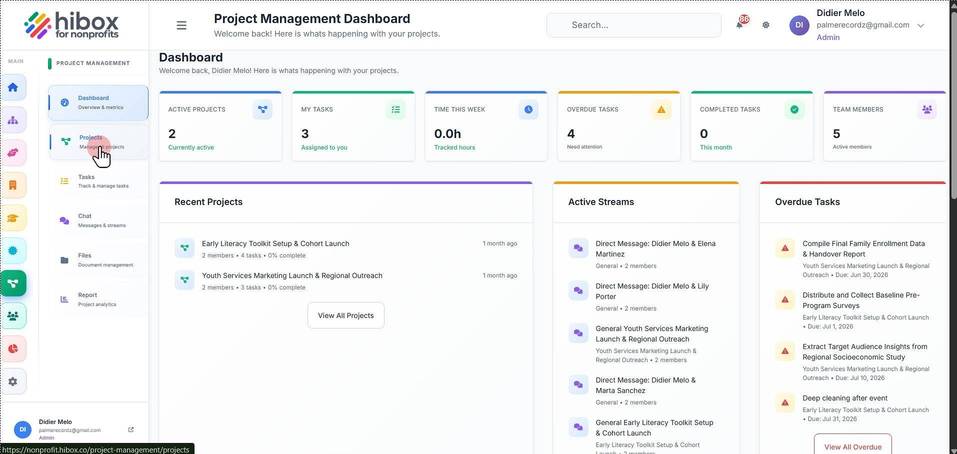Click the View All Overdue button
Image resolution: width=957 pixels, height=454 pixels.
pyautogui.click(x=853, y=447)
